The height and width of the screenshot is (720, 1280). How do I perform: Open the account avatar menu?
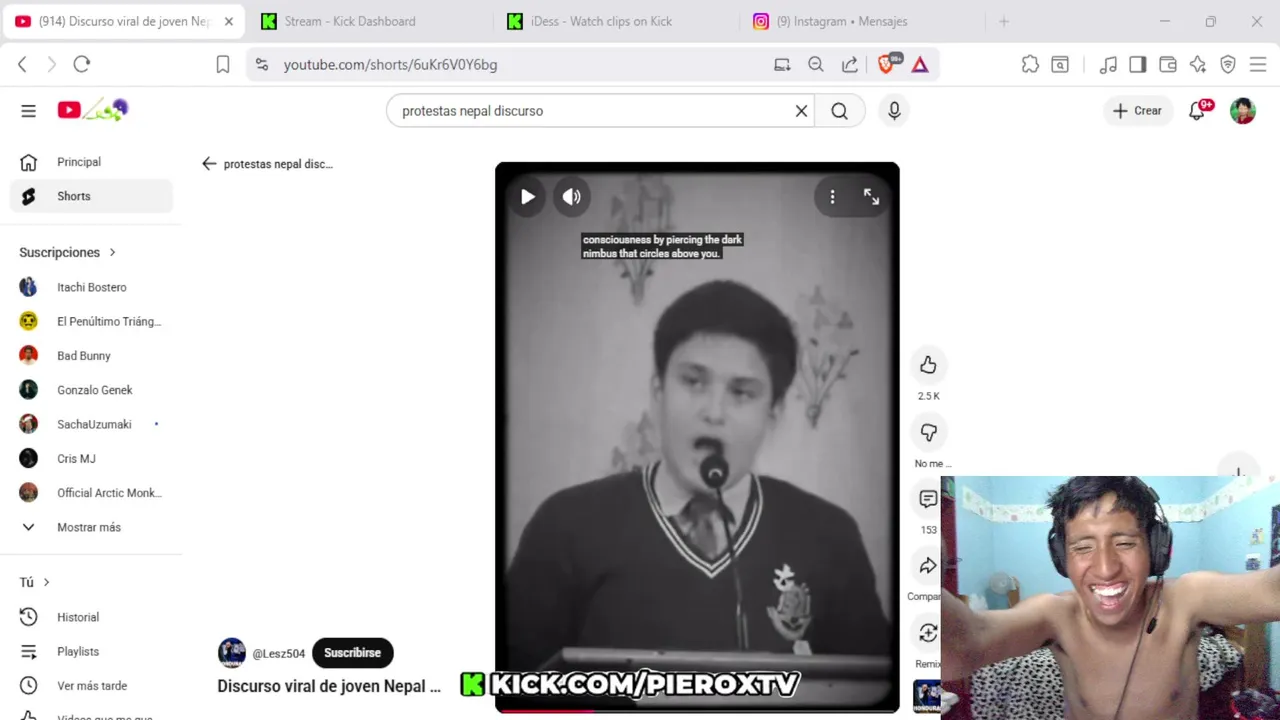coord(1243,111)
